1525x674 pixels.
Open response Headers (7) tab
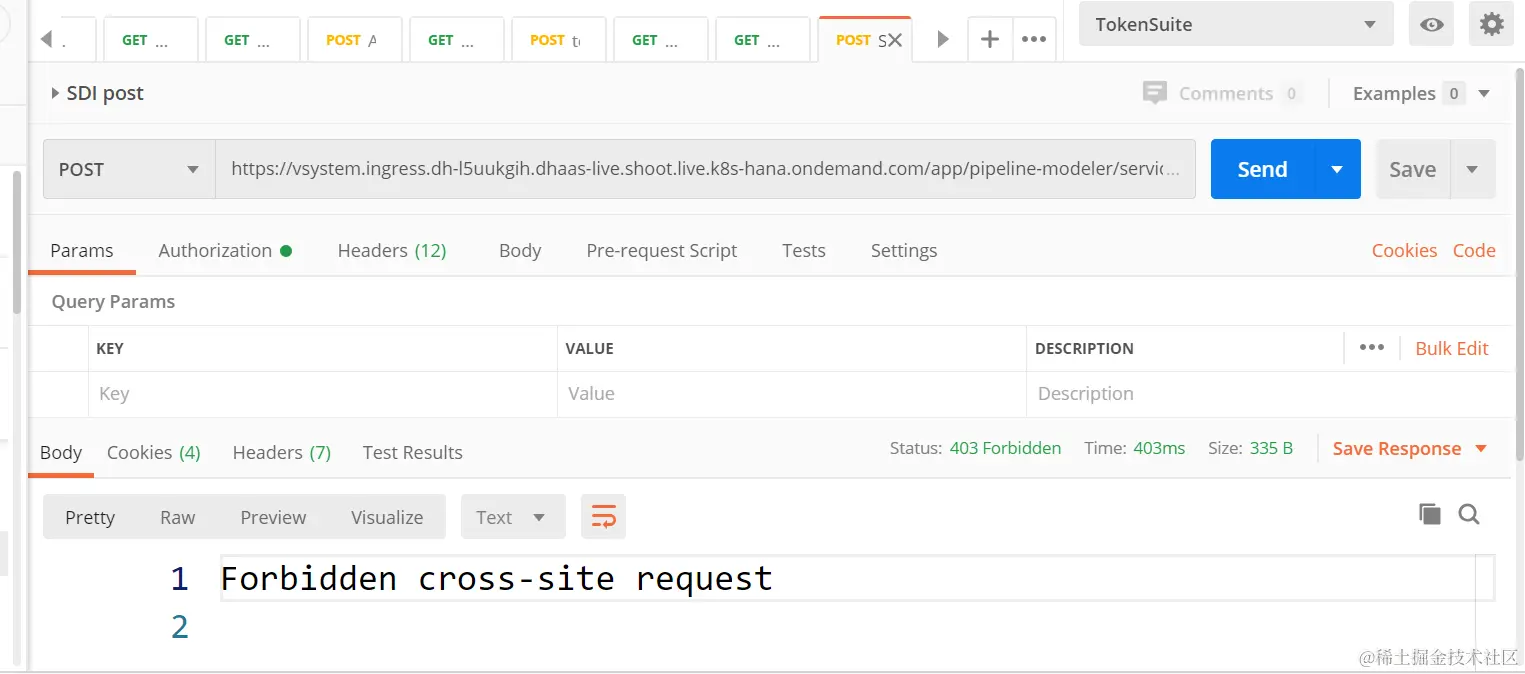pos(282,452)
